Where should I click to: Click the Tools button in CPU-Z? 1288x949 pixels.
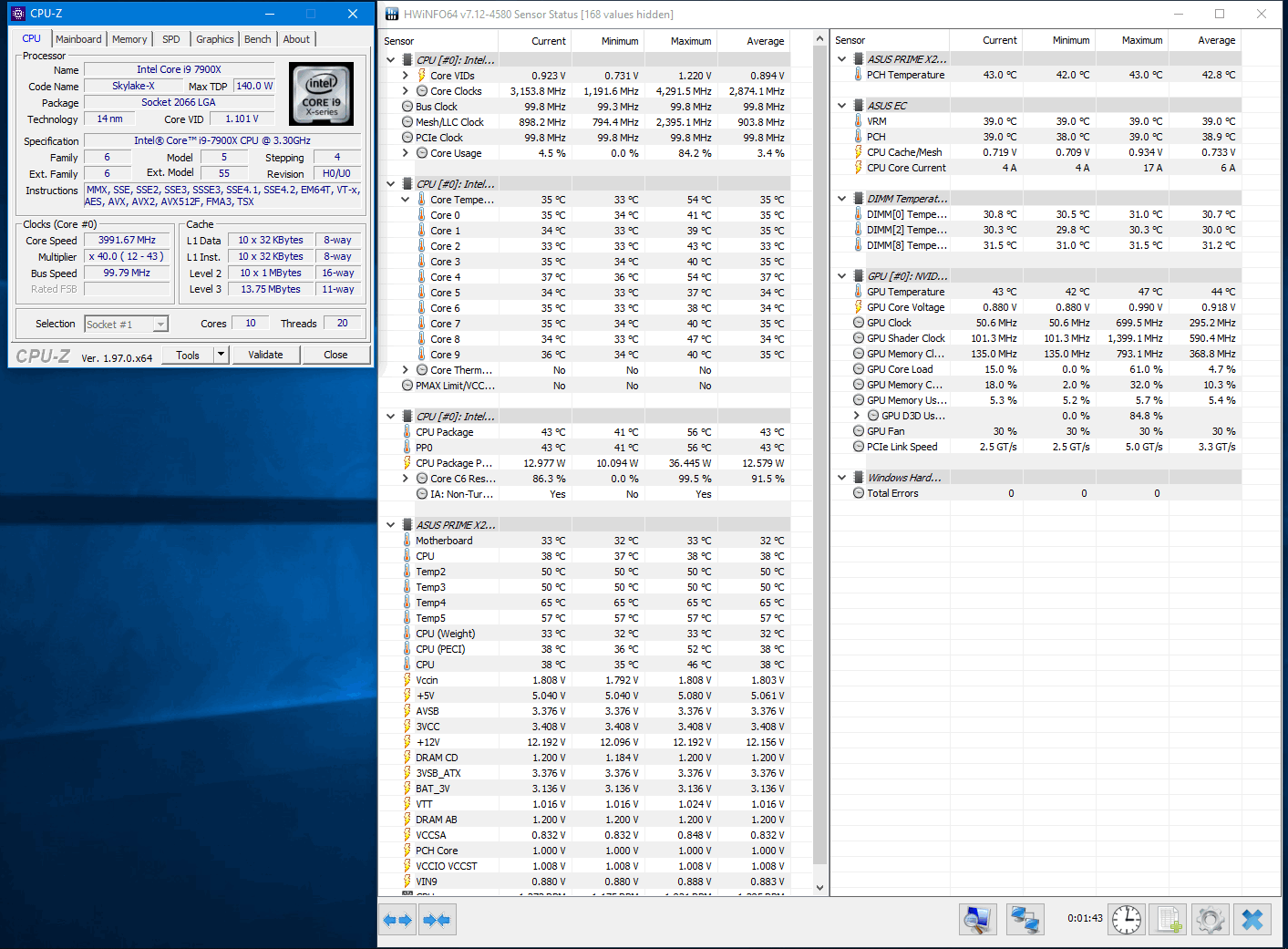[188, 355]
